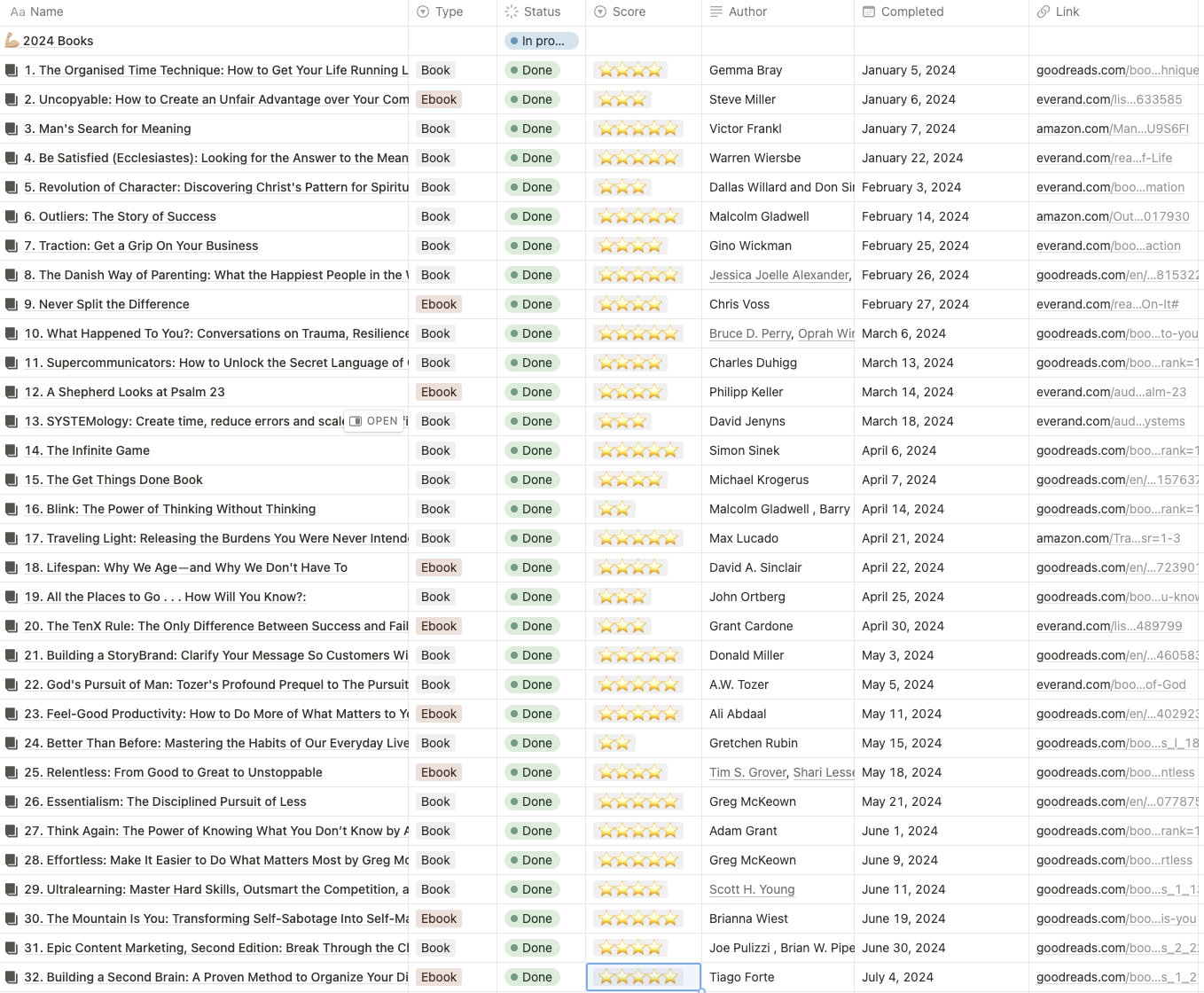Click the Status column spinner icon

[512, 12]
